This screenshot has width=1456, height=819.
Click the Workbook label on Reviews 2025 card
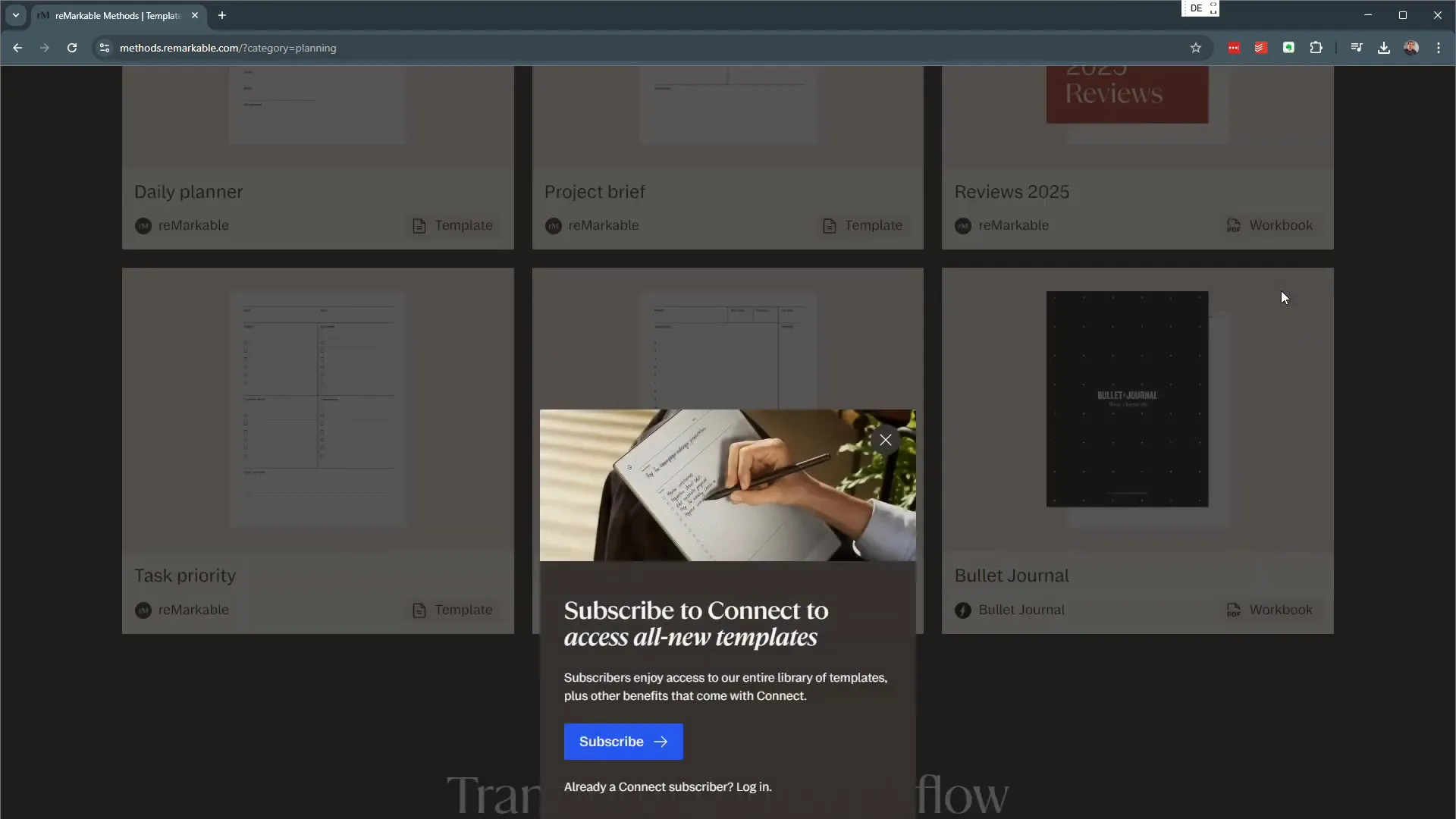pos(1281,225)
